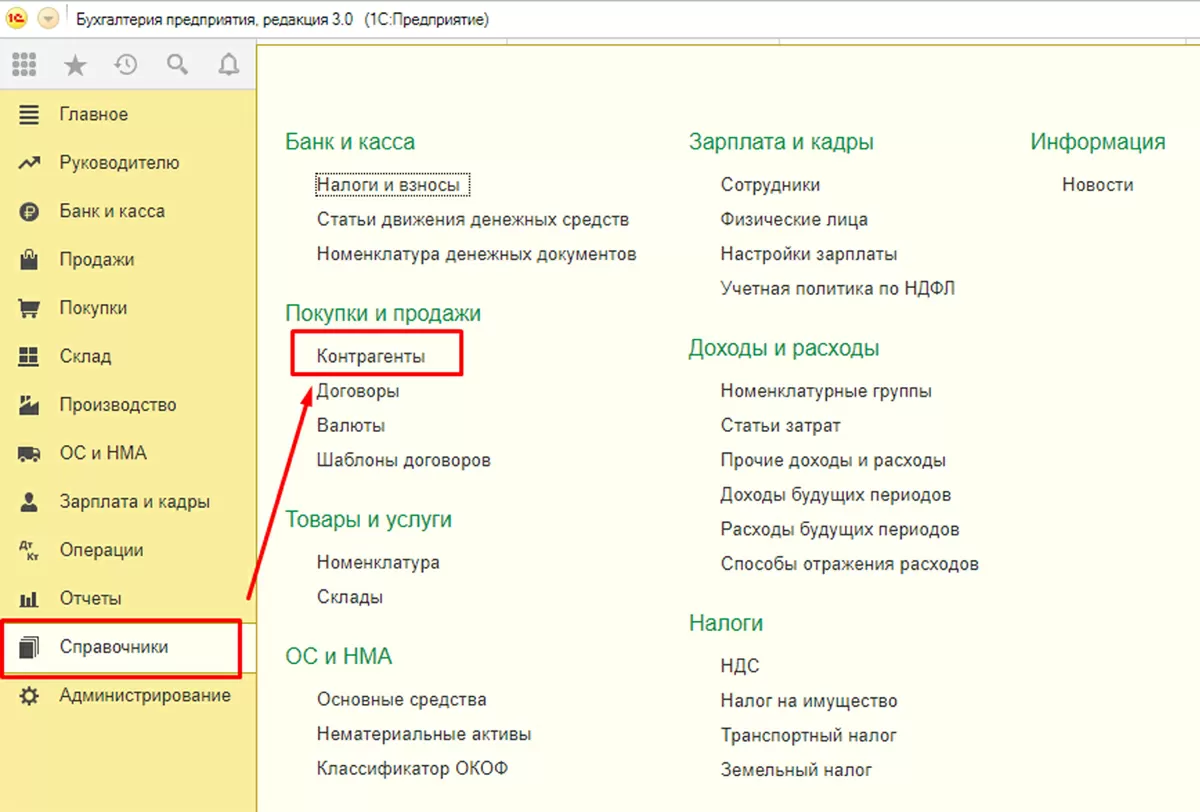Image resolution: width=1200 pixels, height=812 pixels.
Task: Click the Производство factory icon
Action: point(29,405)
